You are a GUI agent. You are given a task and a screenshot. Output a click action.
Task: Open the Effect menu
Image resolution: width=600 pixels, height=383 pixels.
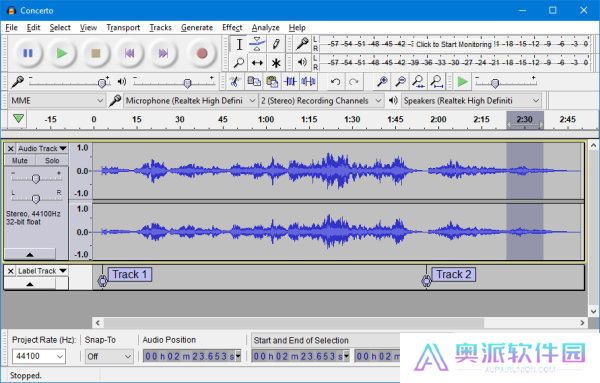coord(232,28)
